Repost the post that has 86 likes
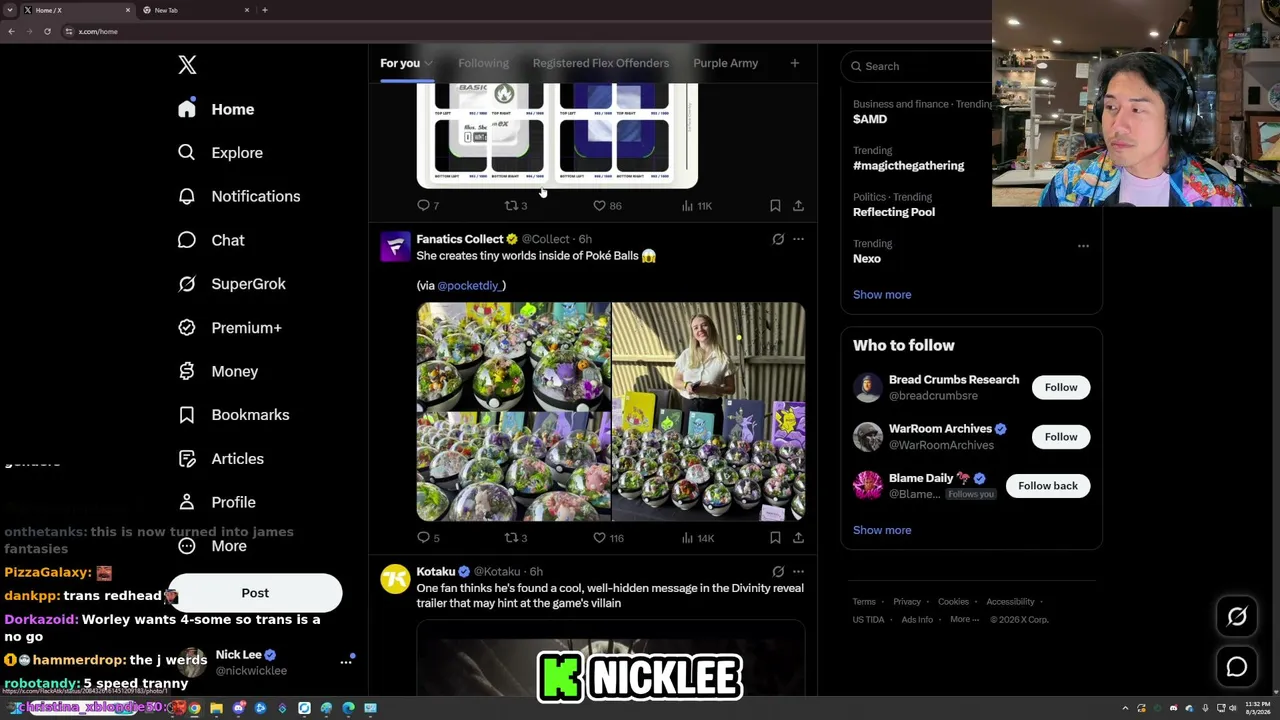Screen dimensions: 1280x720 [x=516, y=206]
